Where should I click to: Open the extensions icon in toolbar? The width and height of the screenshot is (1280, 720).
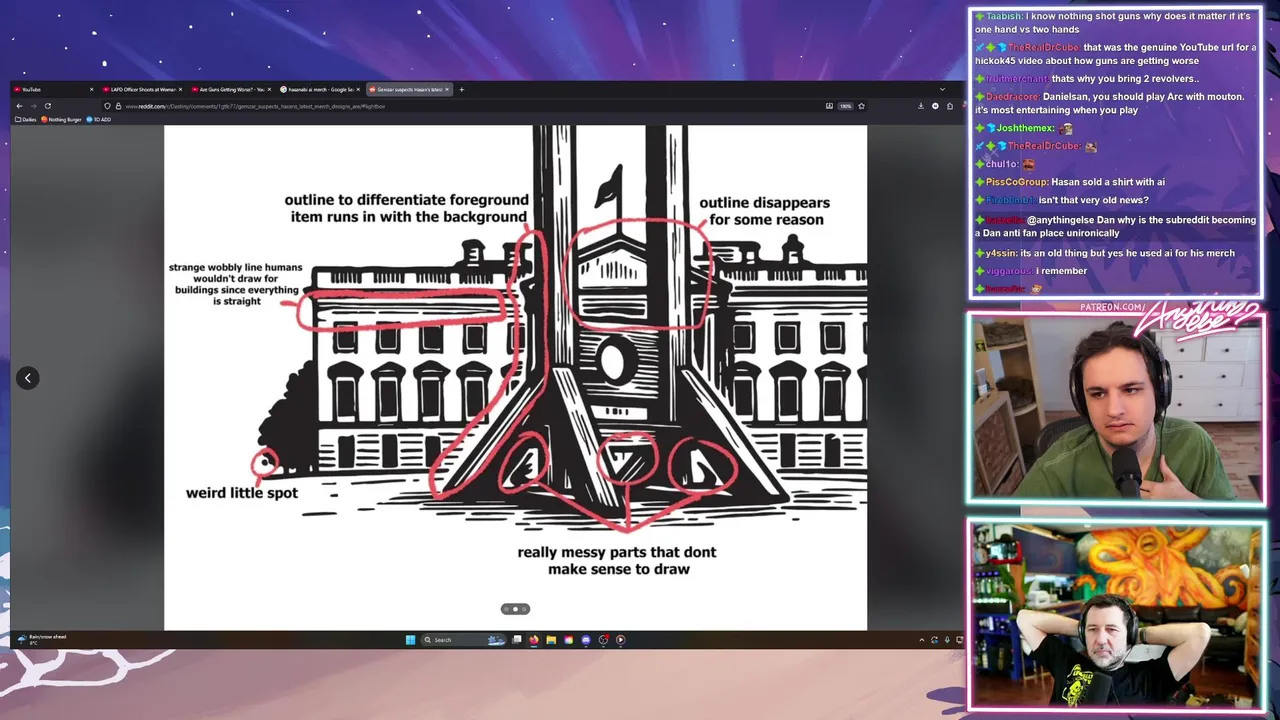[x=950, y=106]
